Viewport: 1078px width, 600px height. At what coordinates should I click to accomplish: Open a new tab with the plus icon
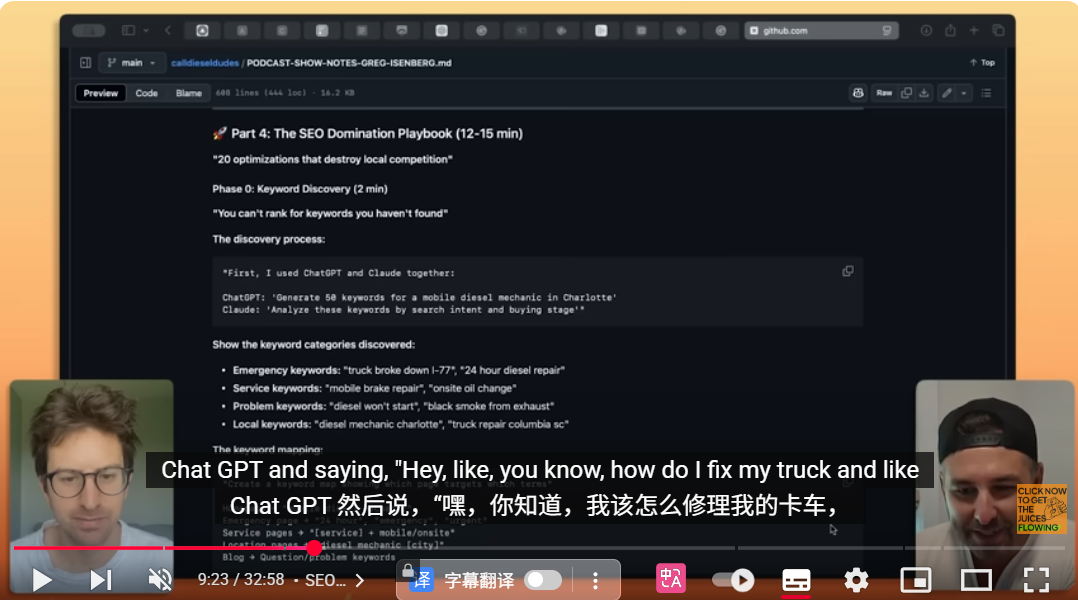pos(974,30)
